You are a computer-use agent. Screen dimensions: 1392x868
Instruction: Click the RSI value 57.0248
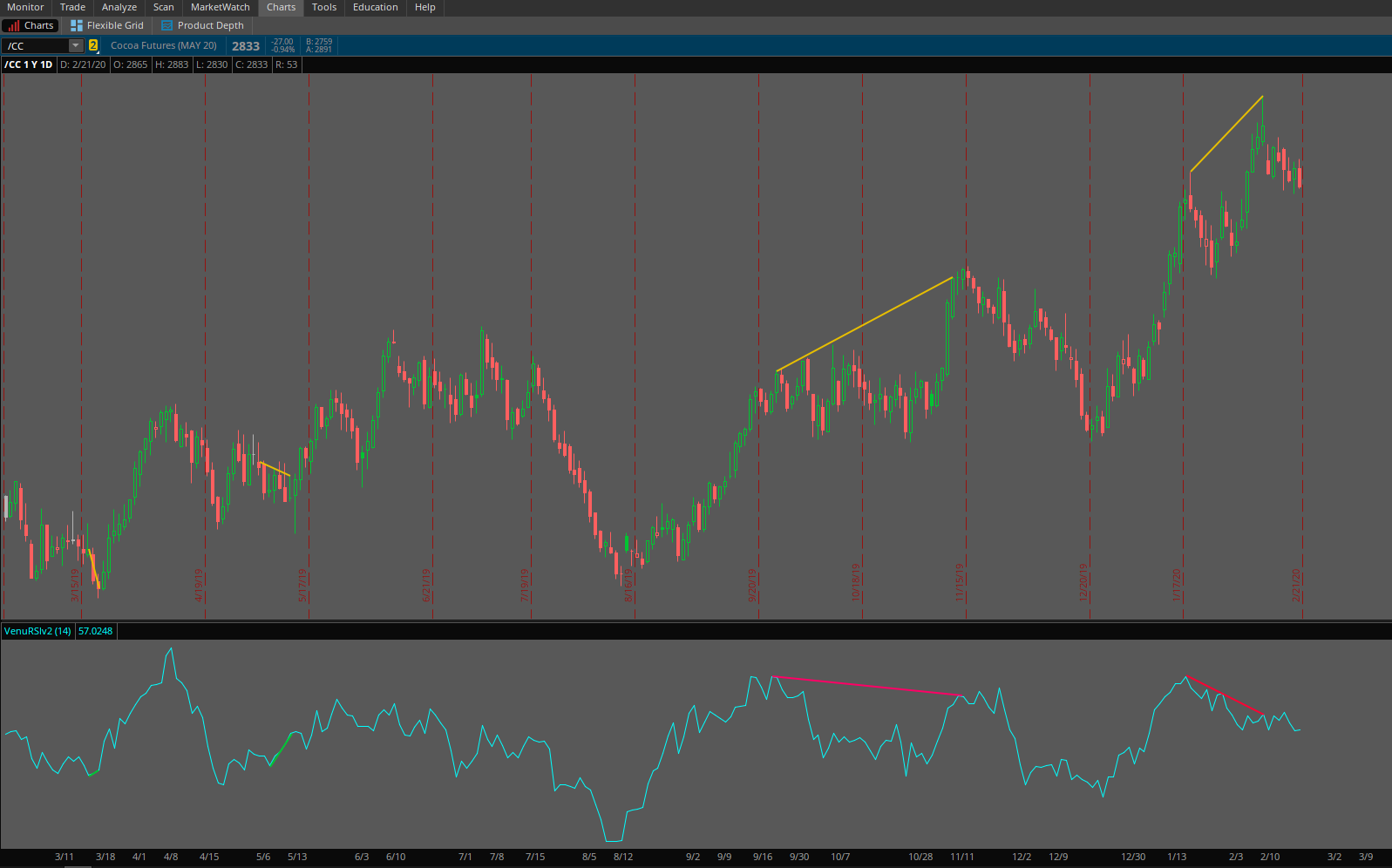coord(96,631)
